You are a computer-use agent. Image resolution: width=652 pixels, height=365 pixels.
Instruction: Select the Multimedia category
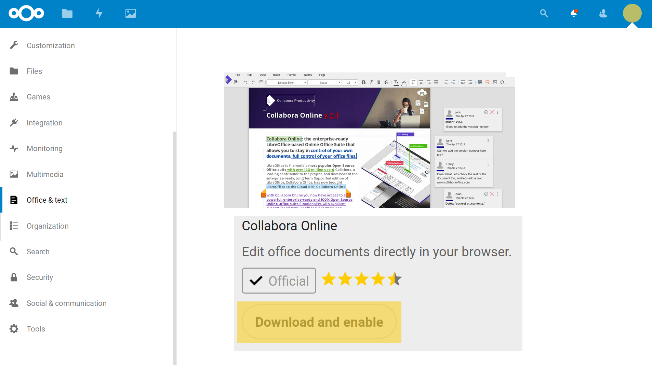(45, 174)
